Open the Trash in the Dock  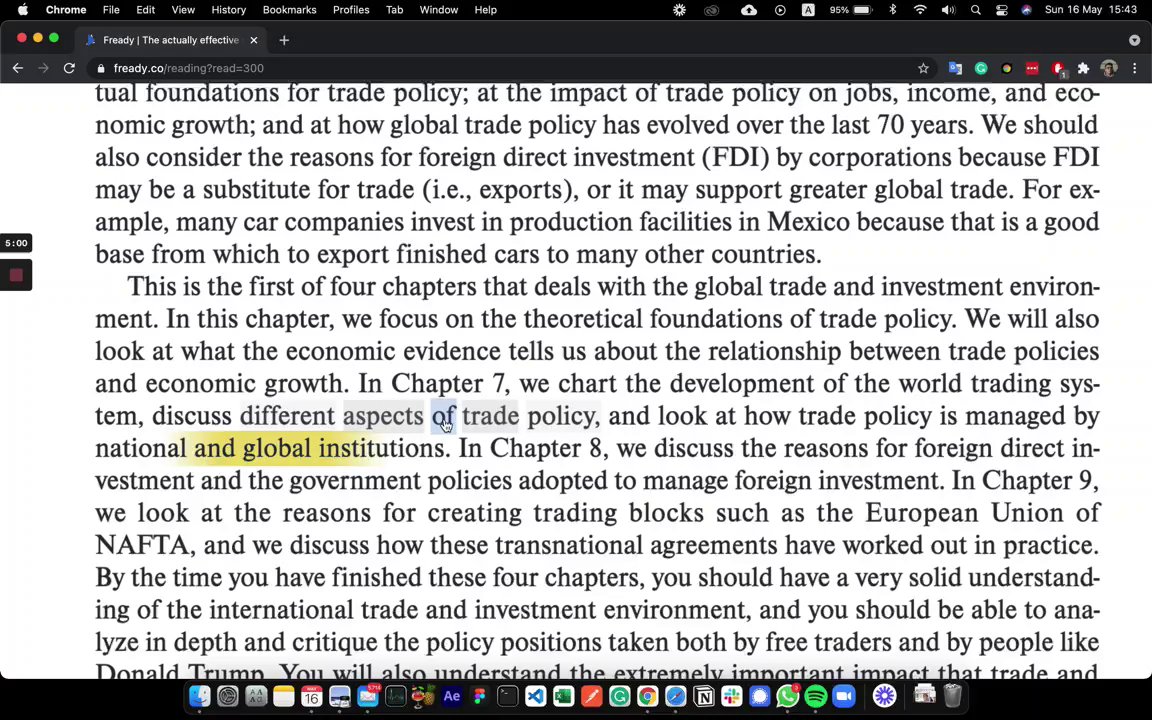(952, 696)
